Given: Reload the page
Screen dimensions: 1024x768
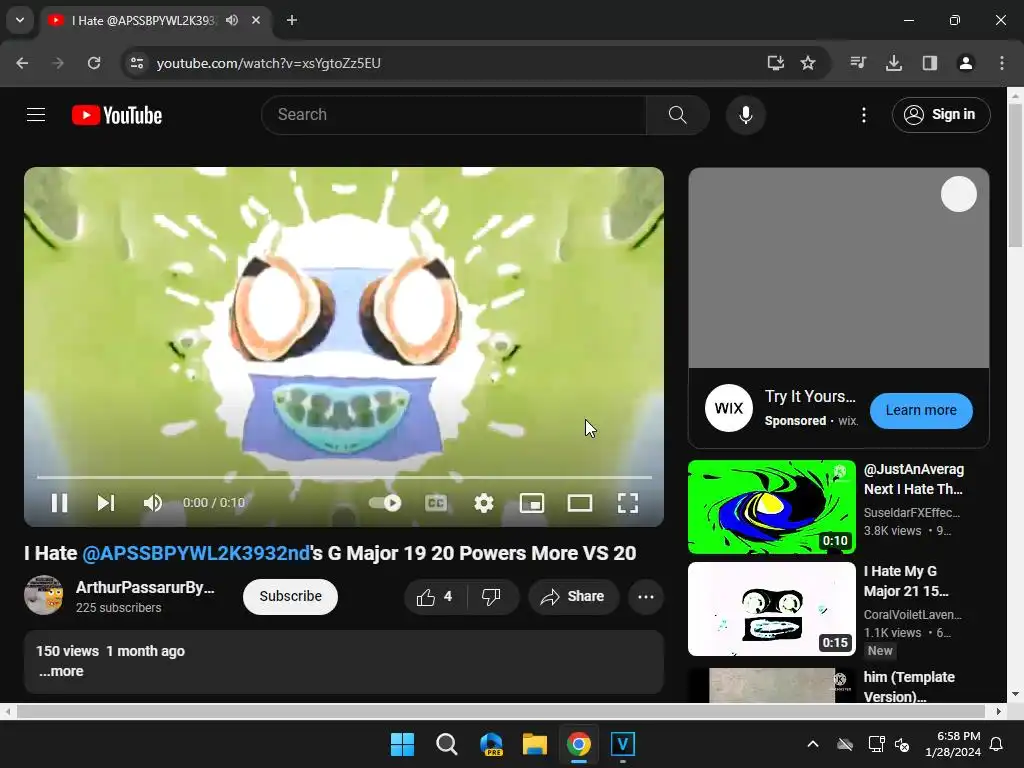Looking at the screenshot, I should coord(94,63).
